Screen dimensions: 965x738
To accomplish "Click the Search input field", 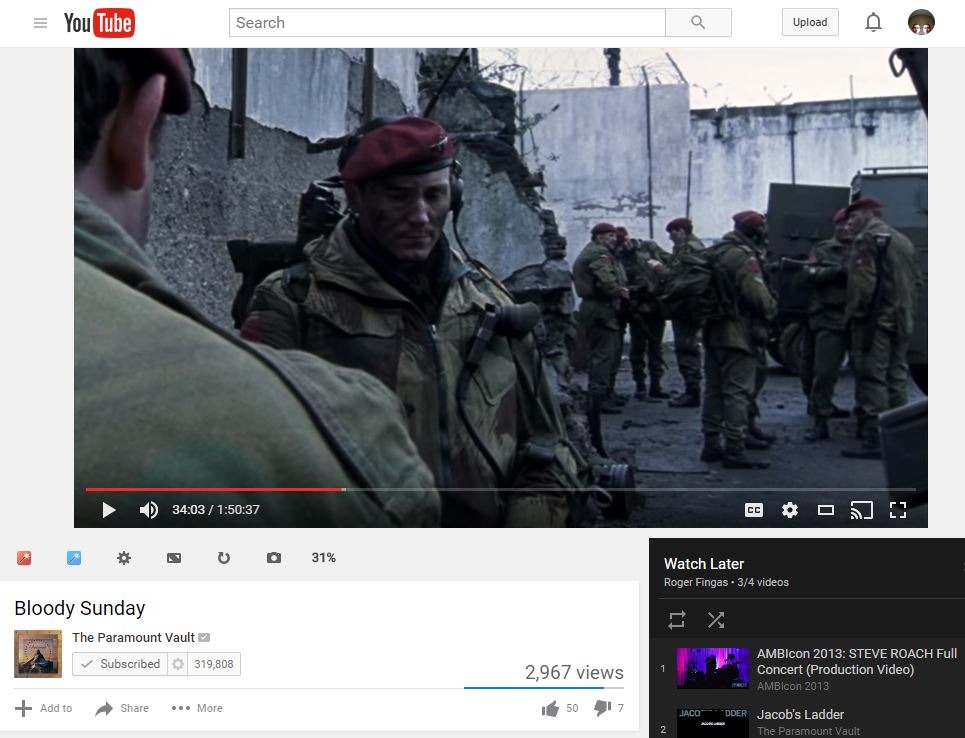I will coord(447,23).
